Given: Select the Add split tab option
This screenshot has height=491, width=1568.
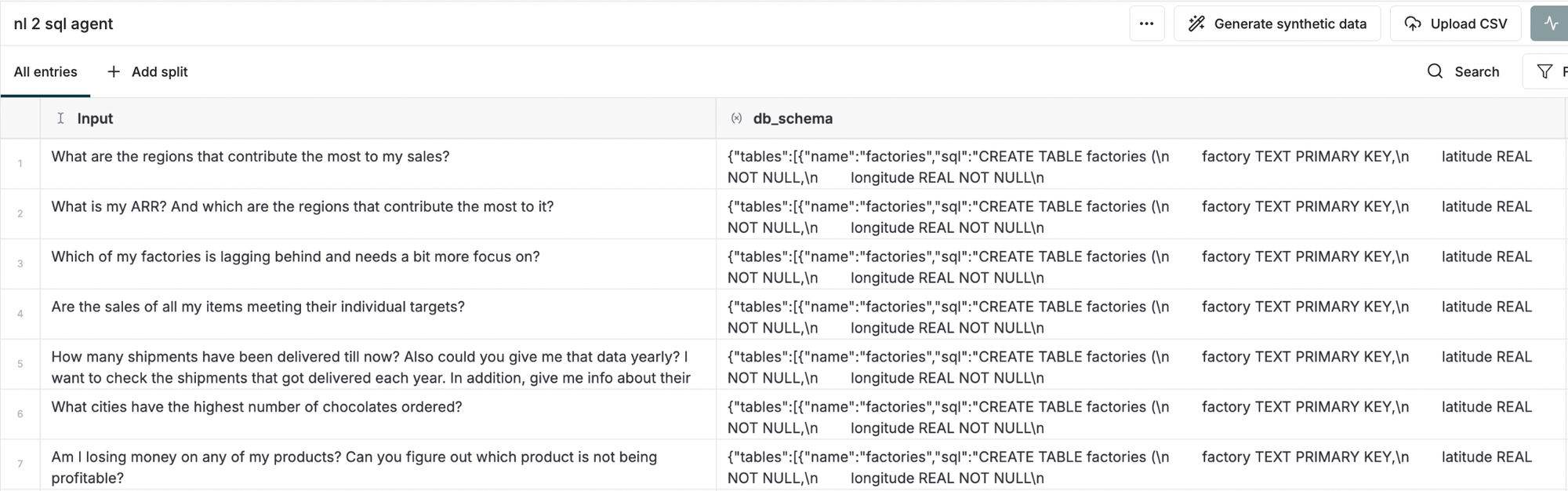Looking at the screenshot, I should pyautogui.click(x=159, y=71).
